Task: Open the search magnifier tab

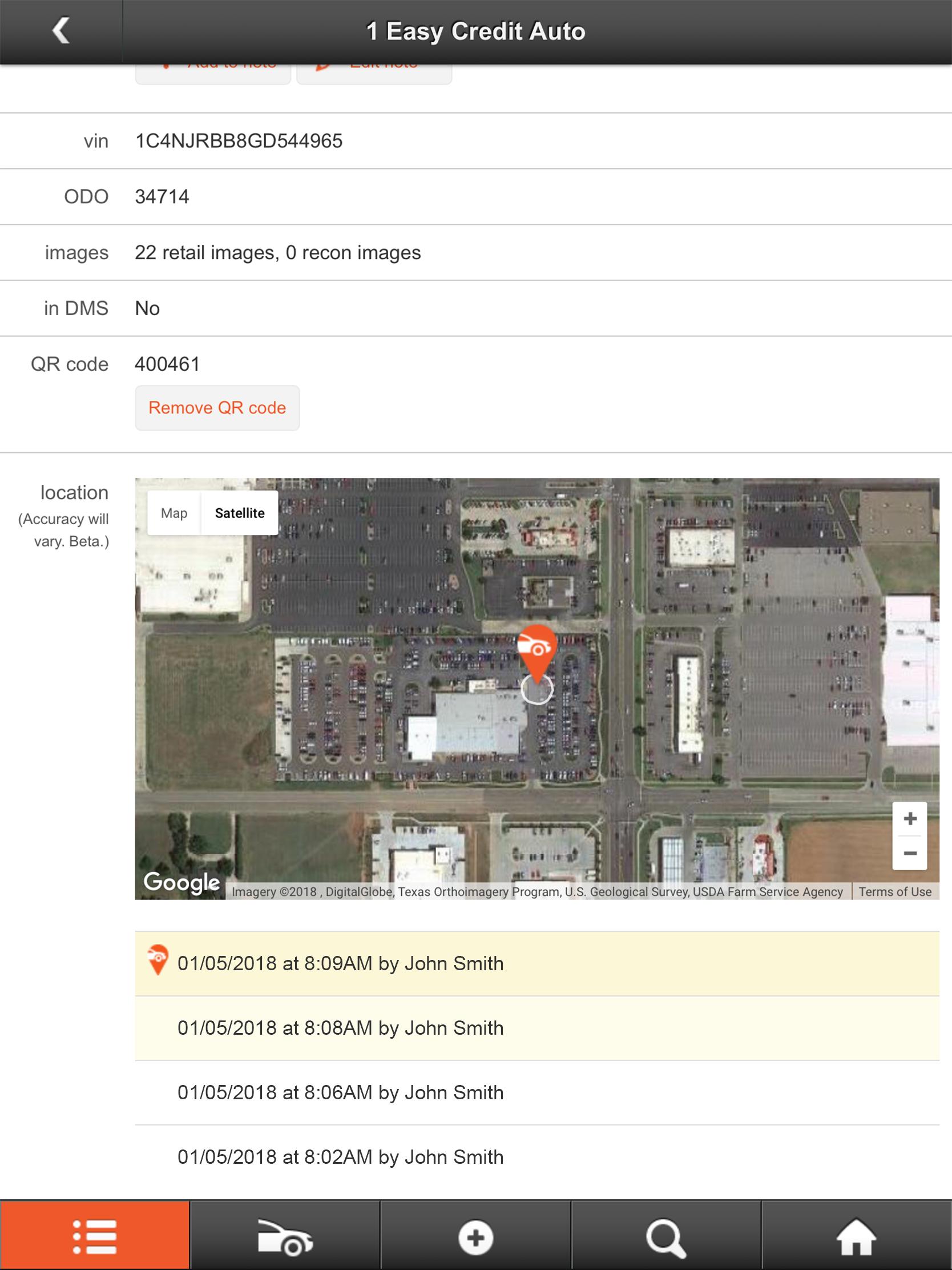Action: point(666,1236)
